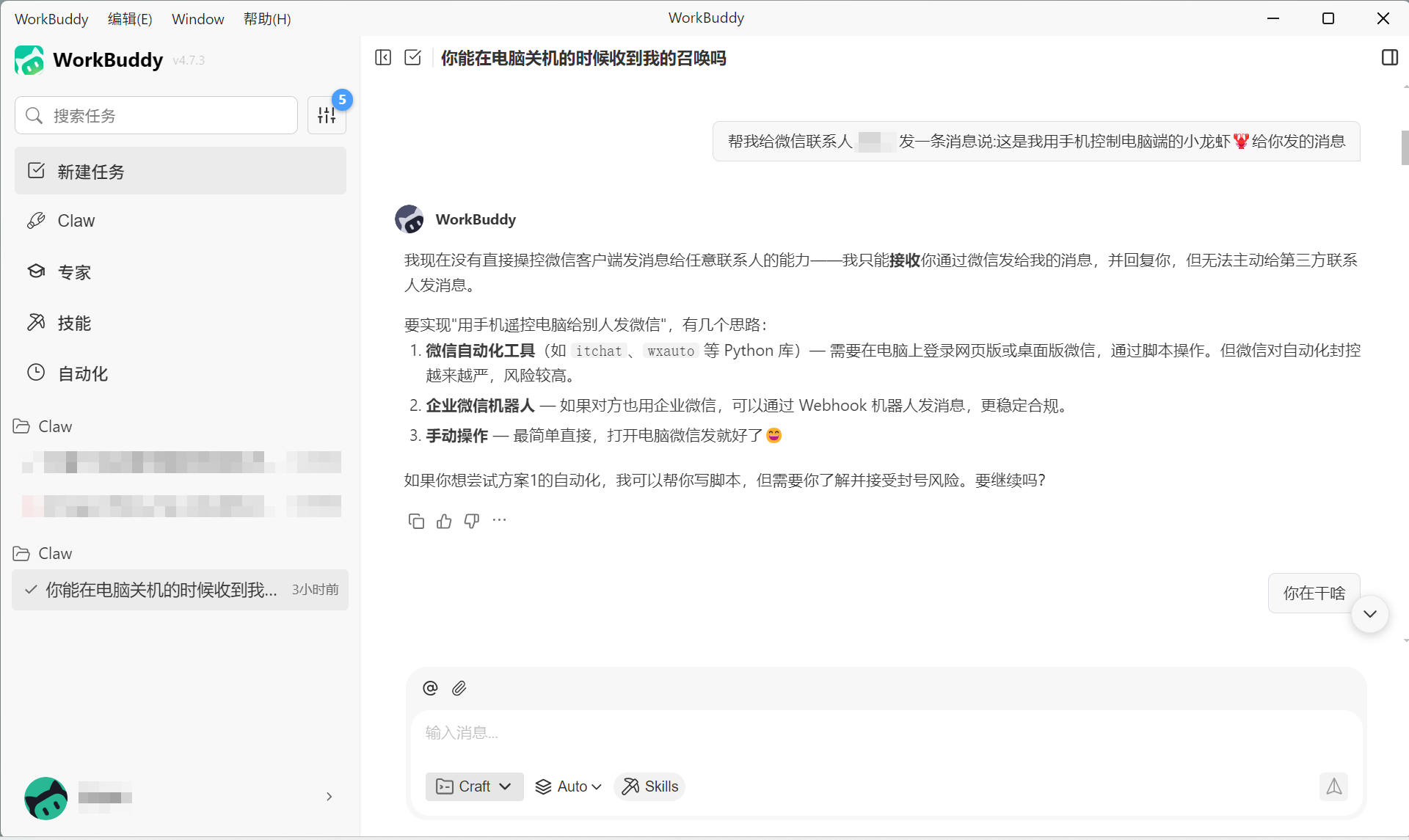The height and width of the screenshot is (840, 1409).
Task: Click the @ mention icon in composer
Action: click(x=430, y=688)
